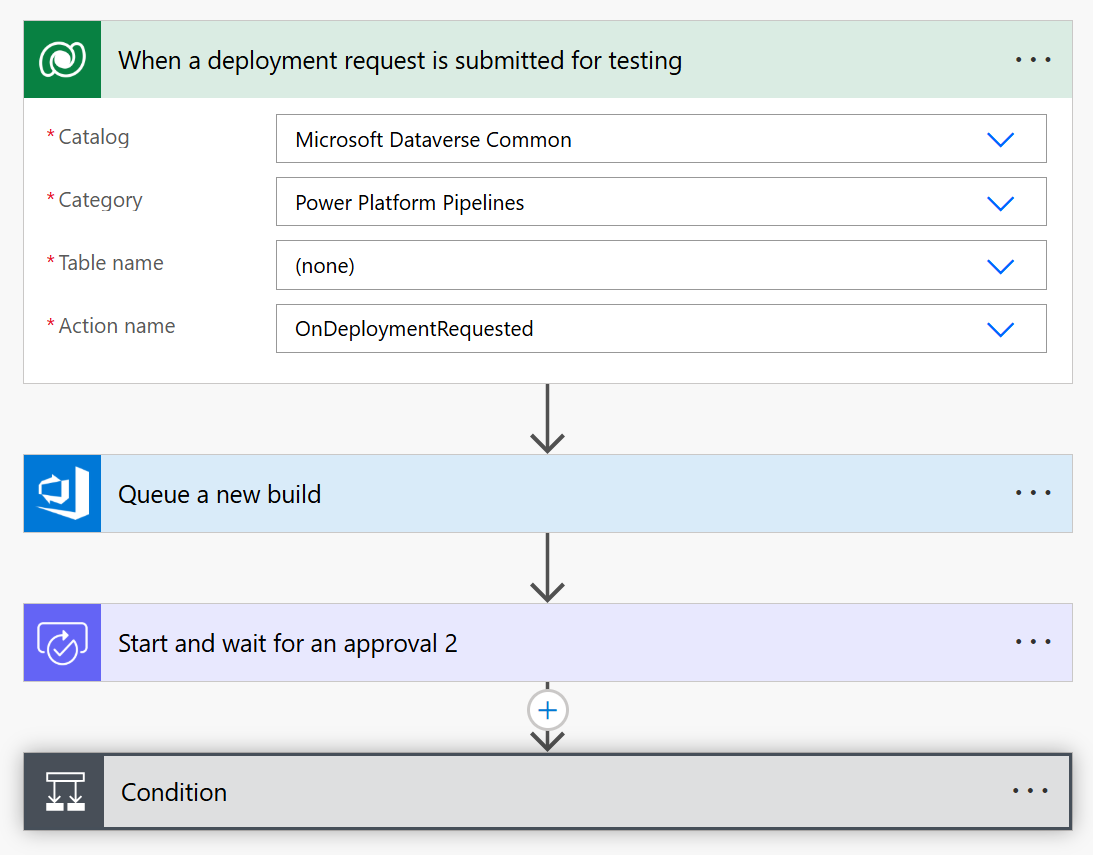Open the Condition step's ellipsis menu

pos(1030,791)
